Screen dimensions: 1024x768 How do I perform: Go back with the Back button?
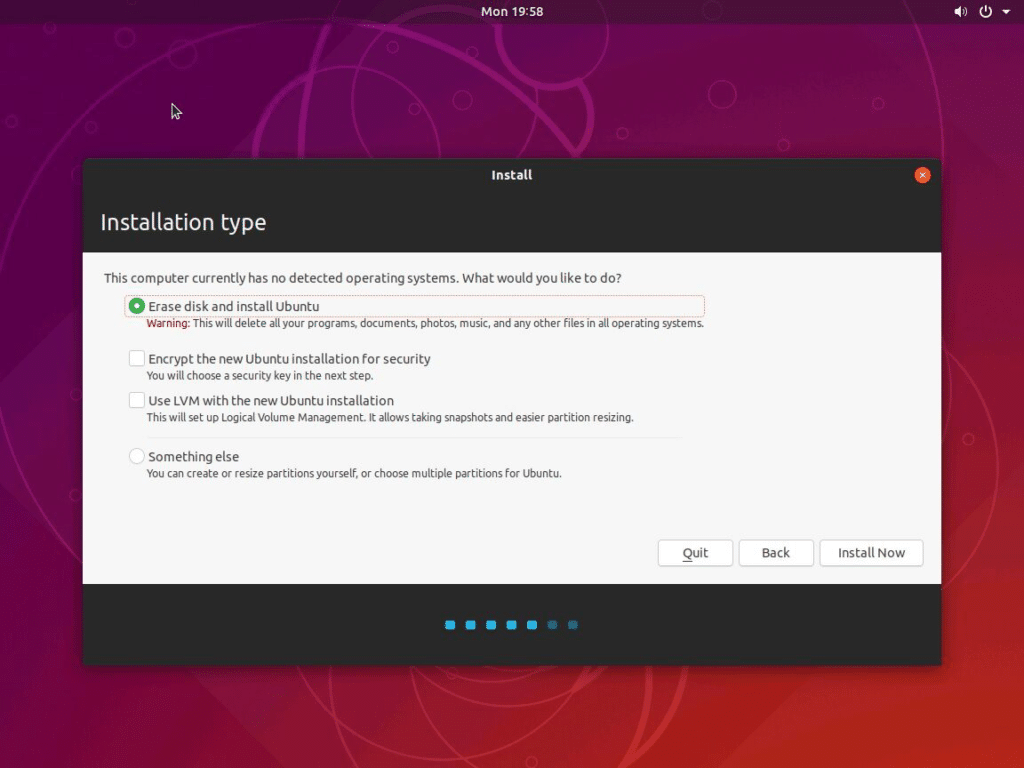pos(776,553)
